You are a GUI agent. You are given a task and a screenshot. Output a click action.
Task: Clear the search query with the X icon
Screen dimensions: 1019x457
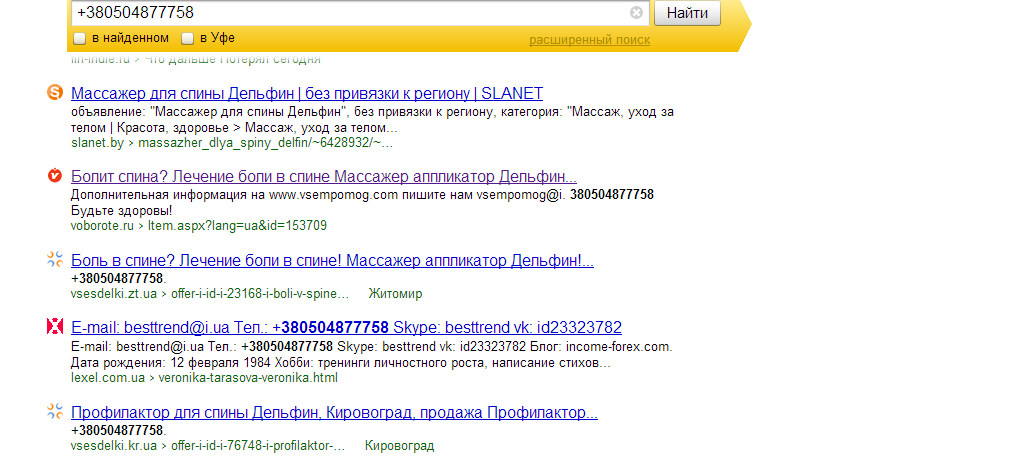pos(636,12)
